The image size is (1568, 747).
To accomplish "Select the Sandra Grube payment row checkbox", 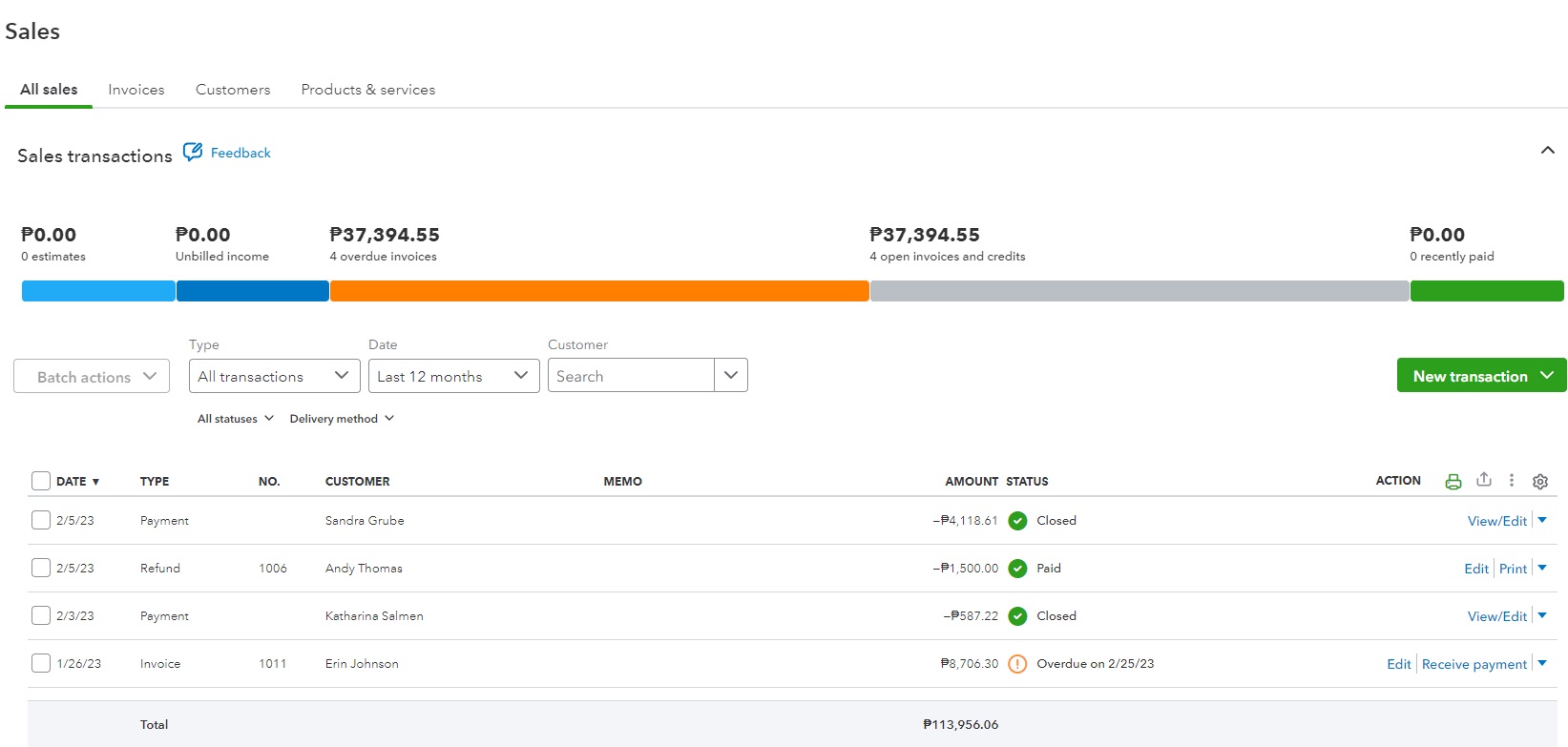I will point(41,520).
